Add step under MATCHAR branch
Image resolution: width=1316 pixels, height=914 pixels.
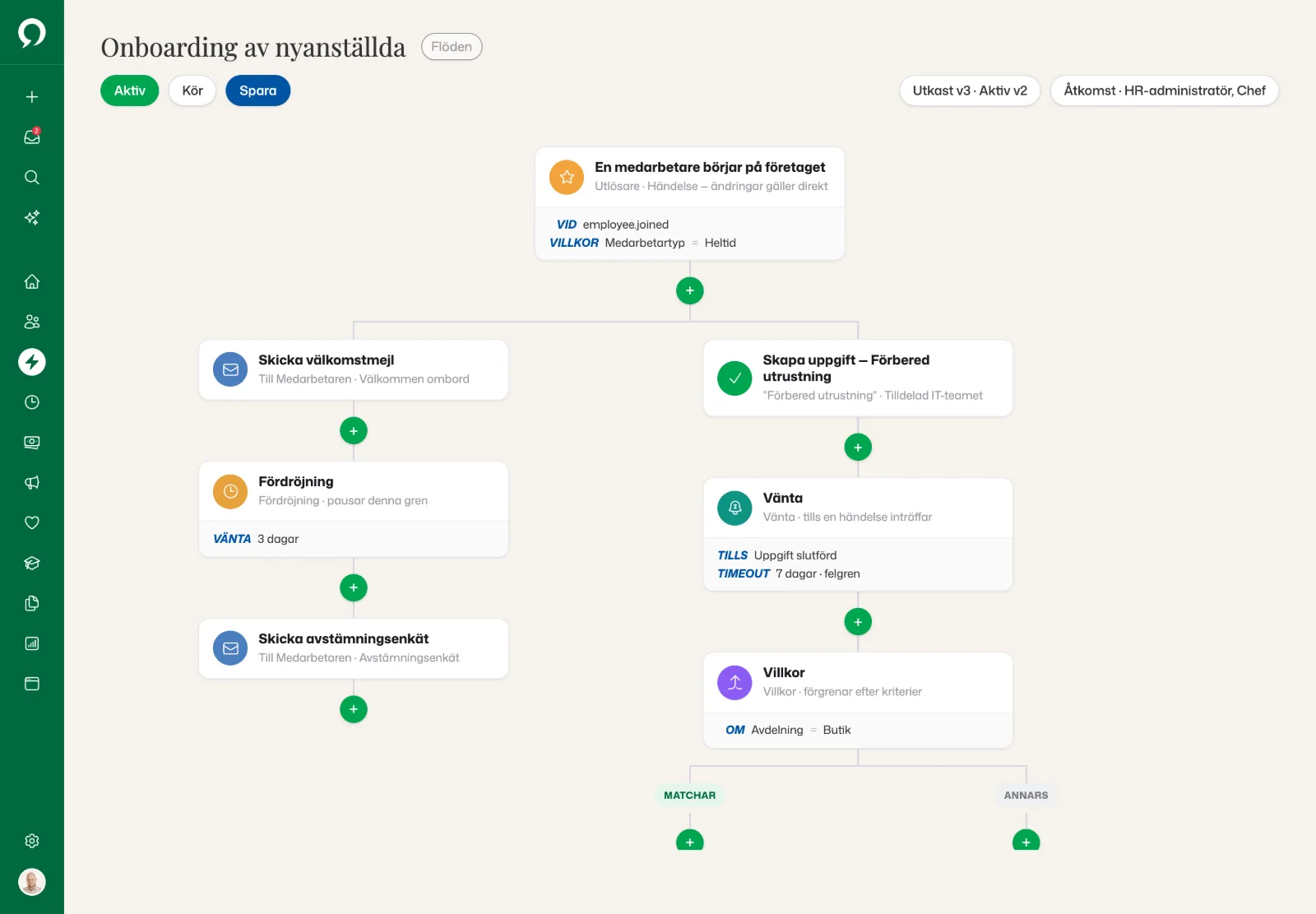[690, 841]
